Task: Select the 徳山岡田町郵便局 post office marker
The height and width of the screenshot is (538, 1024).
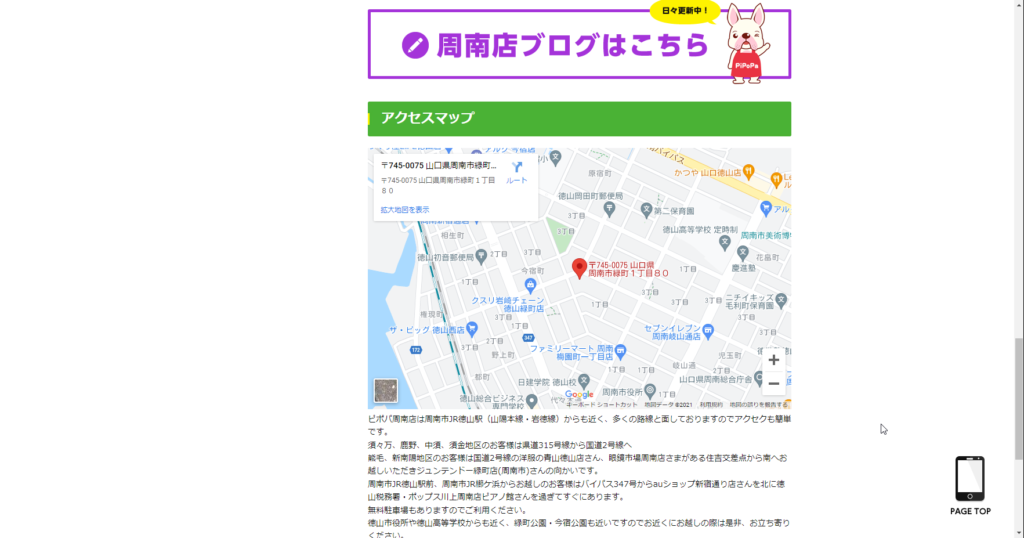Action: pyautogui.click(x=609, y=209)
